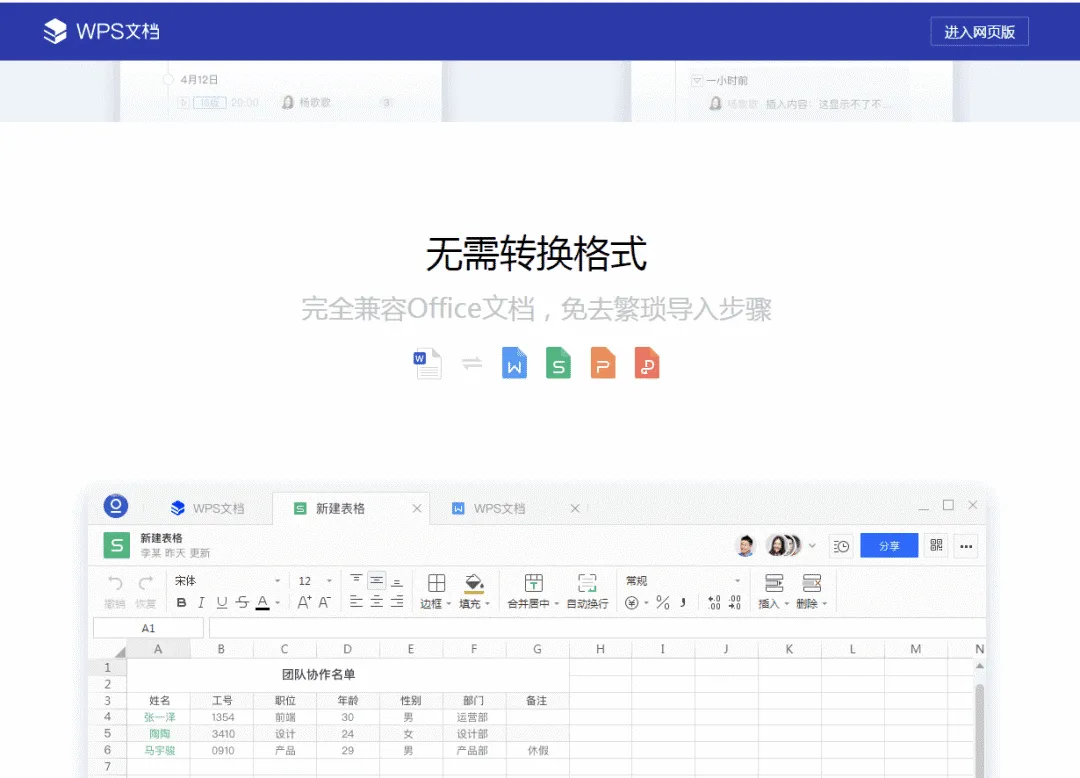Set vertical align middle
Screen dimensions: 1080x778
[377, 580]
